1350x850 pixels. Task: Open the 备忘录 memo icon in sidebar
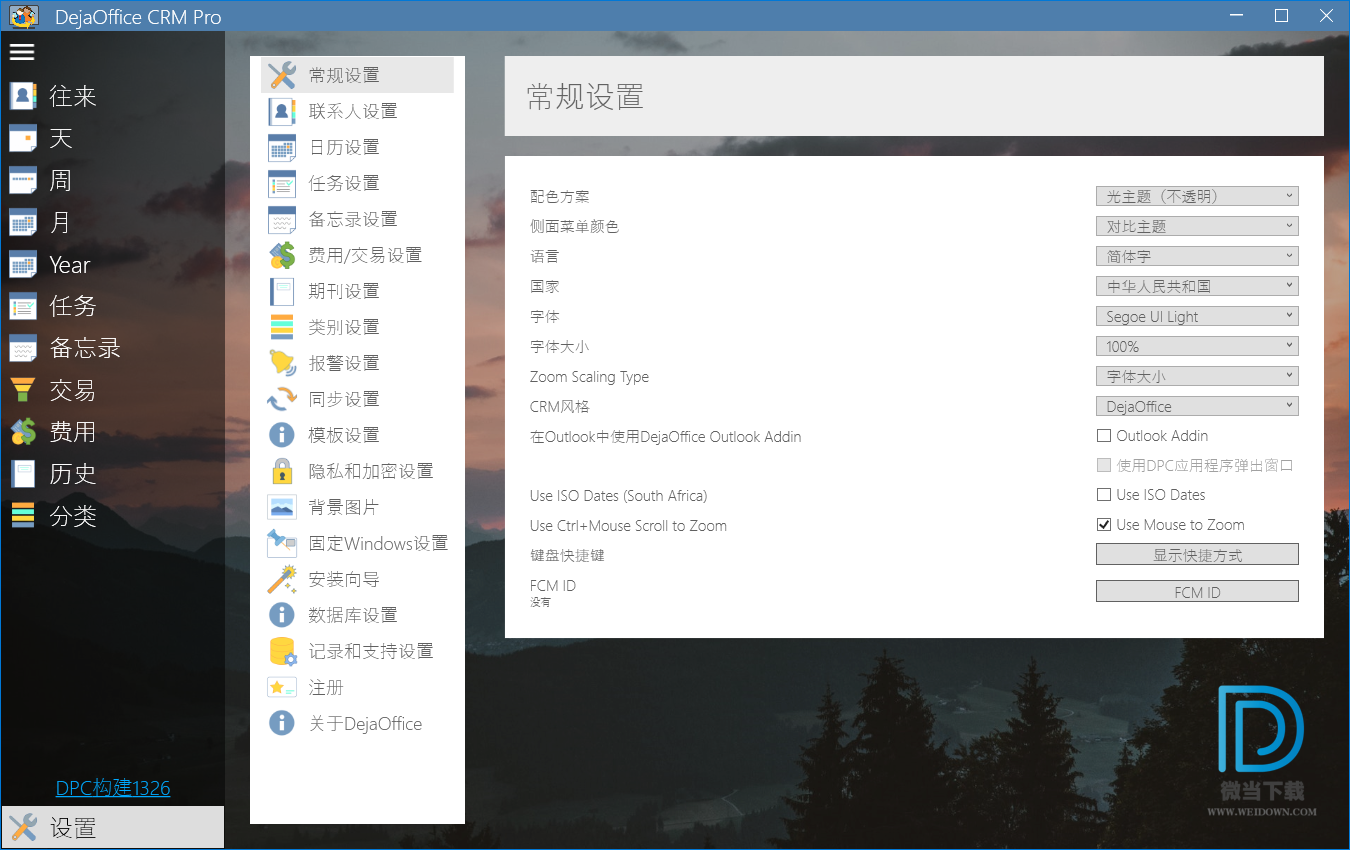coord(23,348)
